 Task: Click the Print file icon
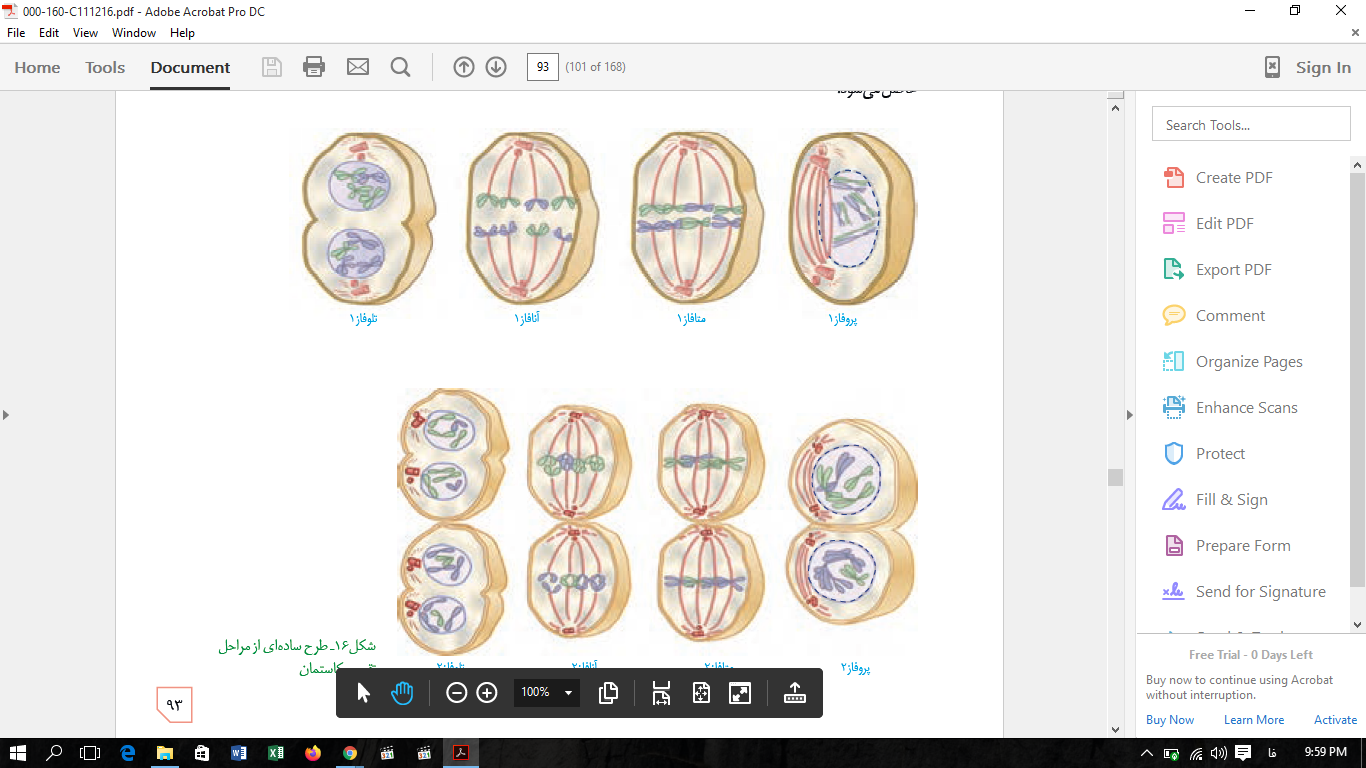[x=314, y=67]
